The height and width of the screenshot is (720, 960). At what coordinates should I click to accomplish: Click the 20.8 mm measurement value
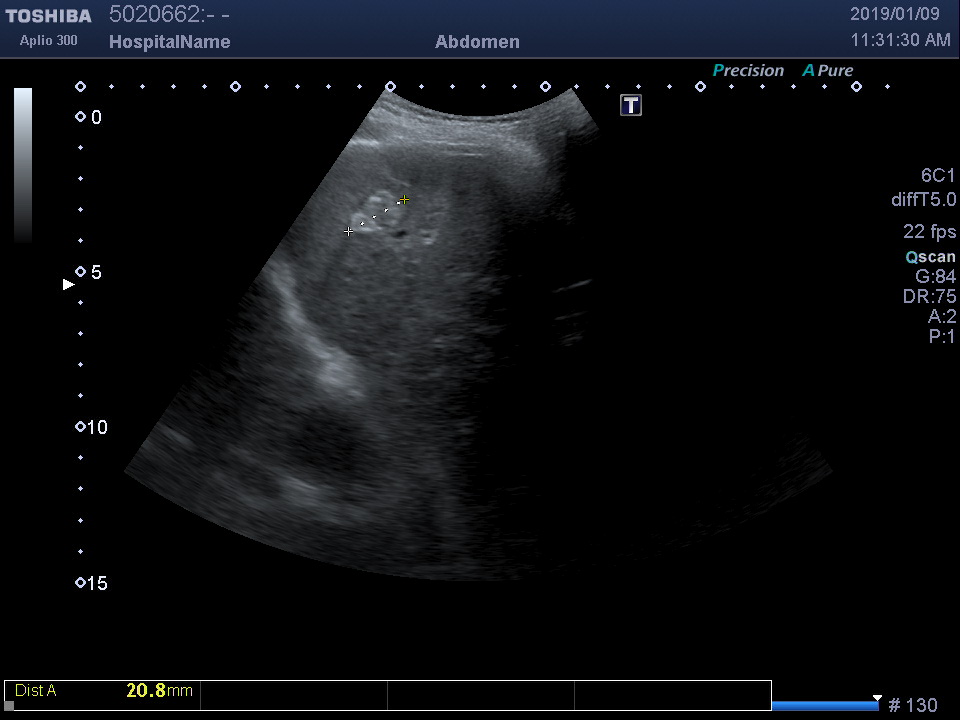[x=159, y=691]
